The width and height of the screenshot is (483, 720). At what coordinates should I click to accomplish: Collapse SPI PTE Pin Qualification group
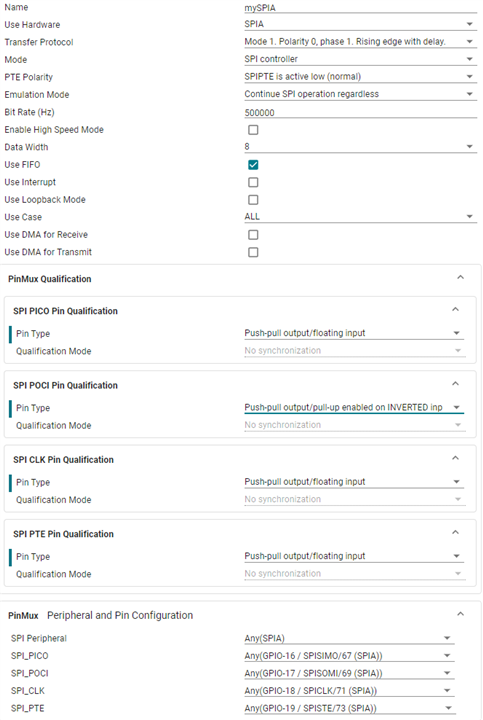coord(455,533)
